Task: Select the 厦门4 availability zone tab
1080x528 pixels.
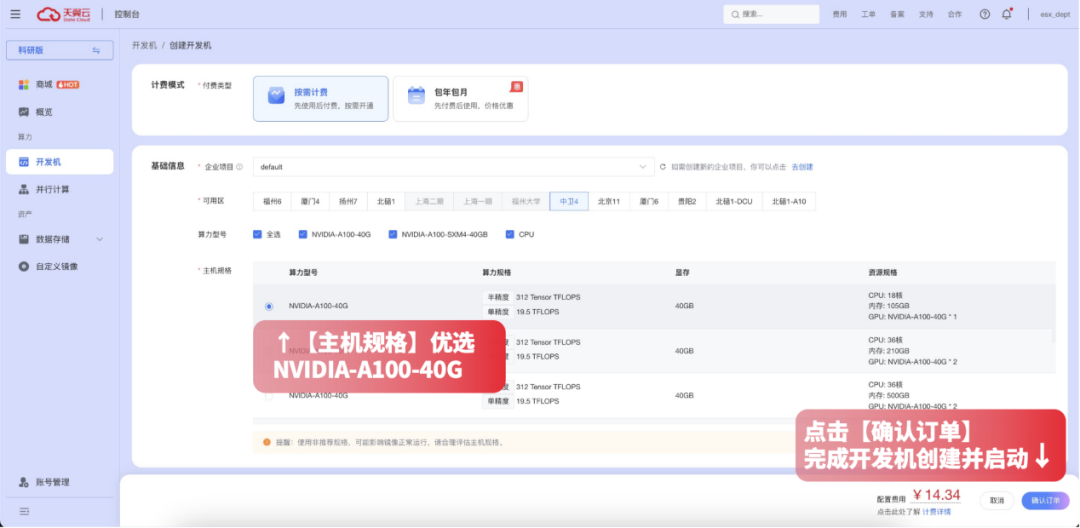Action: pos(310,202)
